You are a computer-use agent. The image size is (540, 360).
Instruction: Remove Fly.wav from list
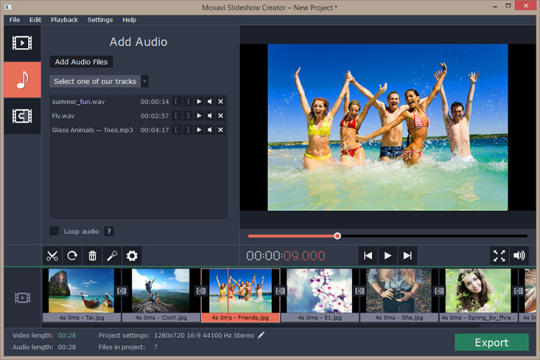pos(220,116)
